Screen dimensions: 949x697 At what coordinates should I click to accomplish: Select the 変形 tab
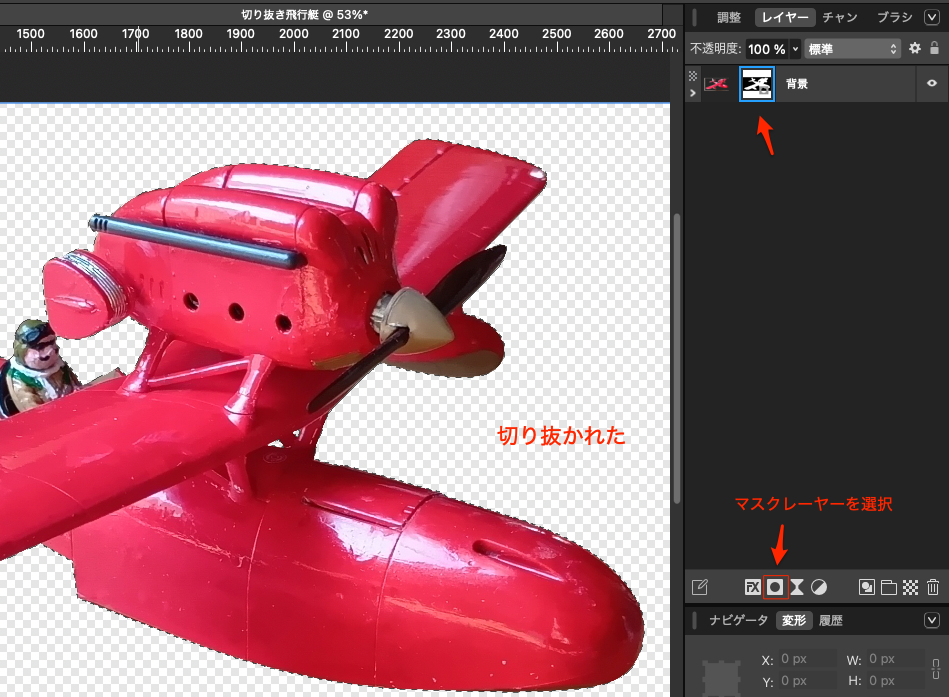794,620
